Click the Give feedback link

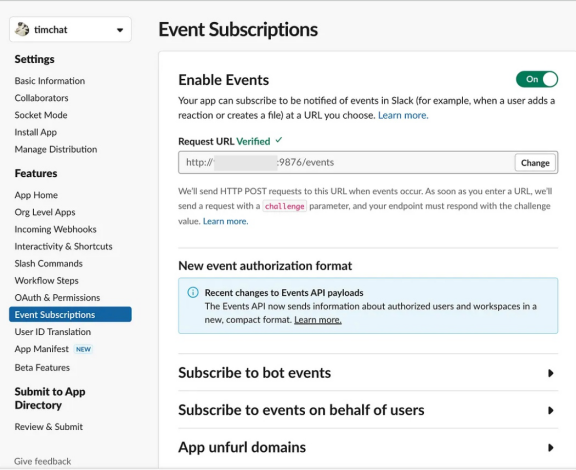(43, 461)
